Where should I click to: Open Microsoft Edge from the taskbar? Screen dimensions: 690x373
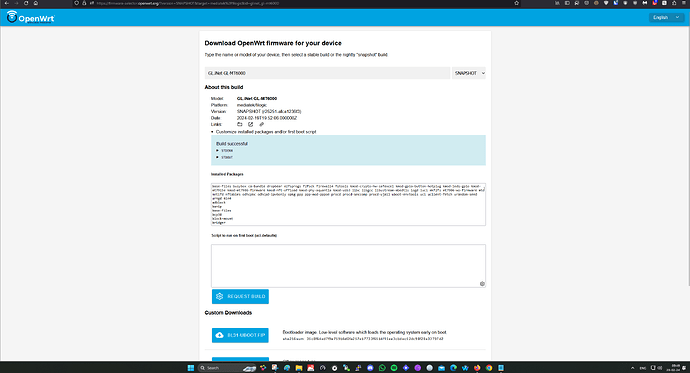[x=453, y=368]
